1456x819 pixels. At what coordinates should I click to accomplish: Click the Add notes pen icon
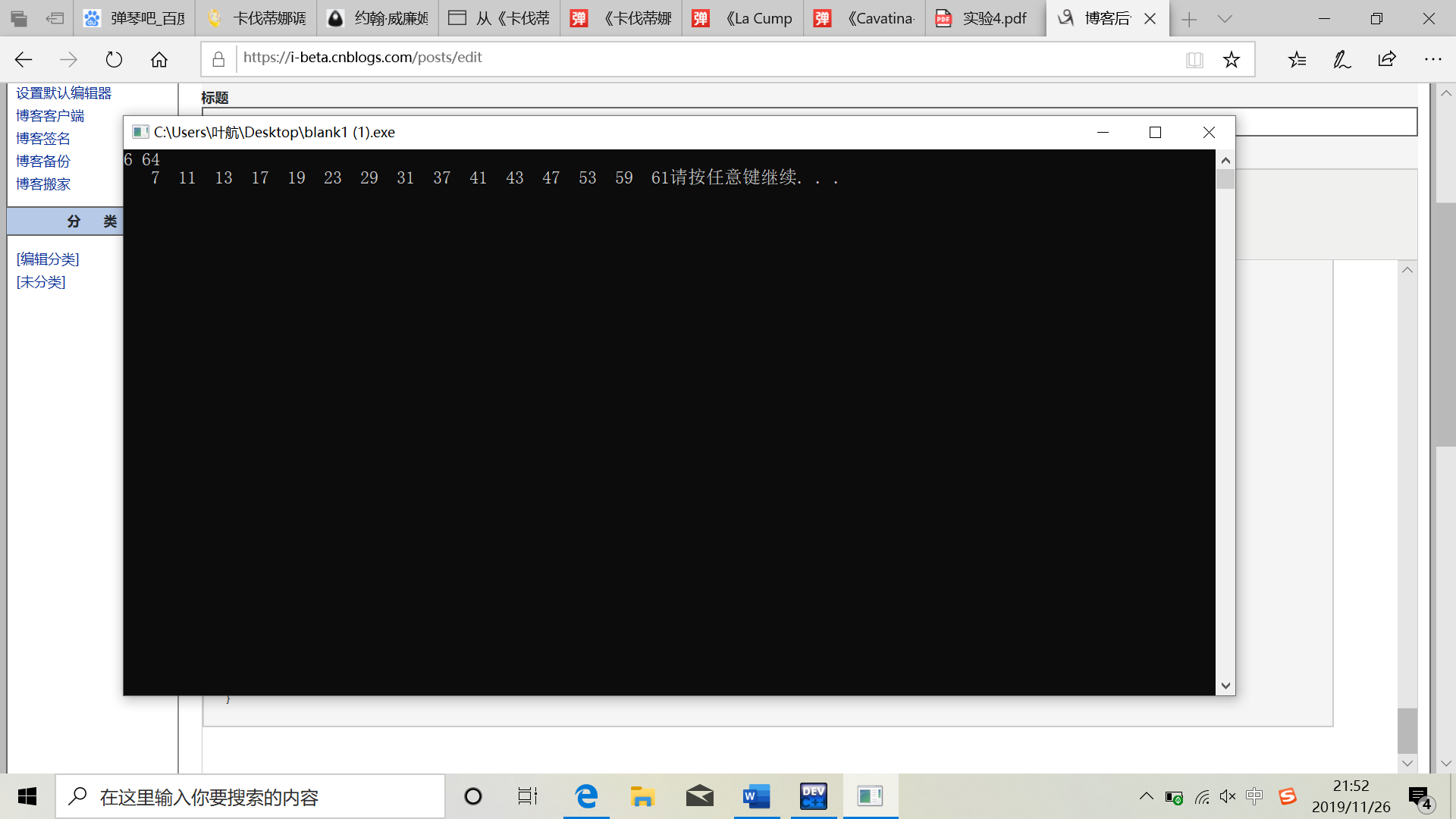tap(1341, 59)
